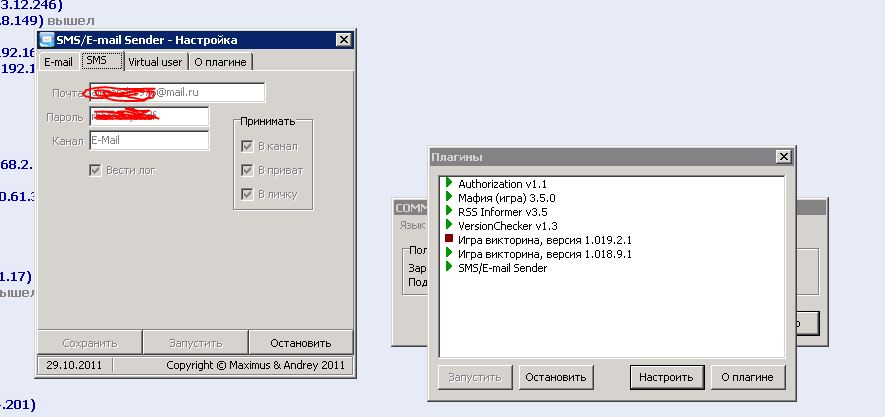Screen dimensions: 885x417
Task: Open the О плагине tab
Action: (x=221, y=62)
